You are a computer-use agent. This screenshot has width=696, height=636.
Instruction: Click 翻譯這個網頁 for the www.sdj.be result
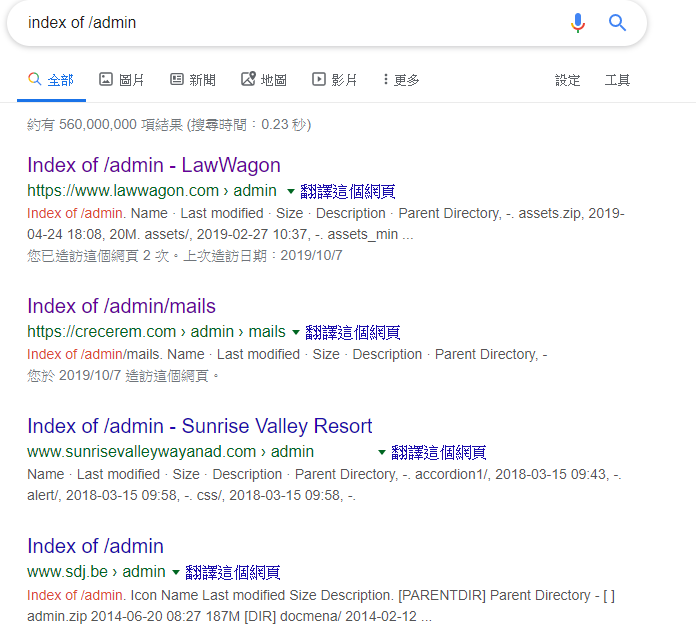[233, 573]
